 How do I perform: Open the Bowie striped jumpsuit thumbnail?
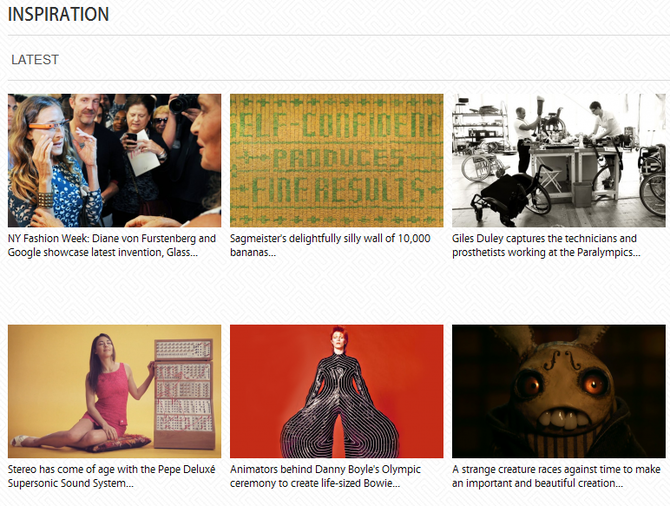337,391
